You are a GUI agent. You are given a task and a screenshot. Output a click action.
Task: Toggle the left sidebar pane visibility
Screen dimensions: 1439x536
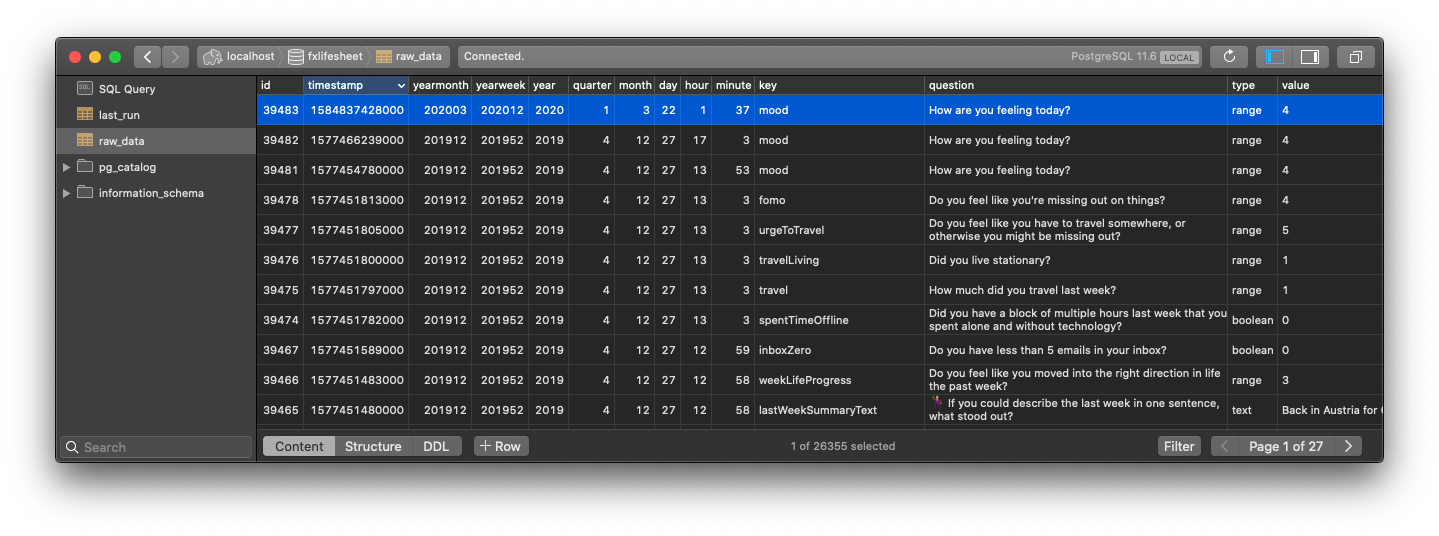pos(1274,57)
